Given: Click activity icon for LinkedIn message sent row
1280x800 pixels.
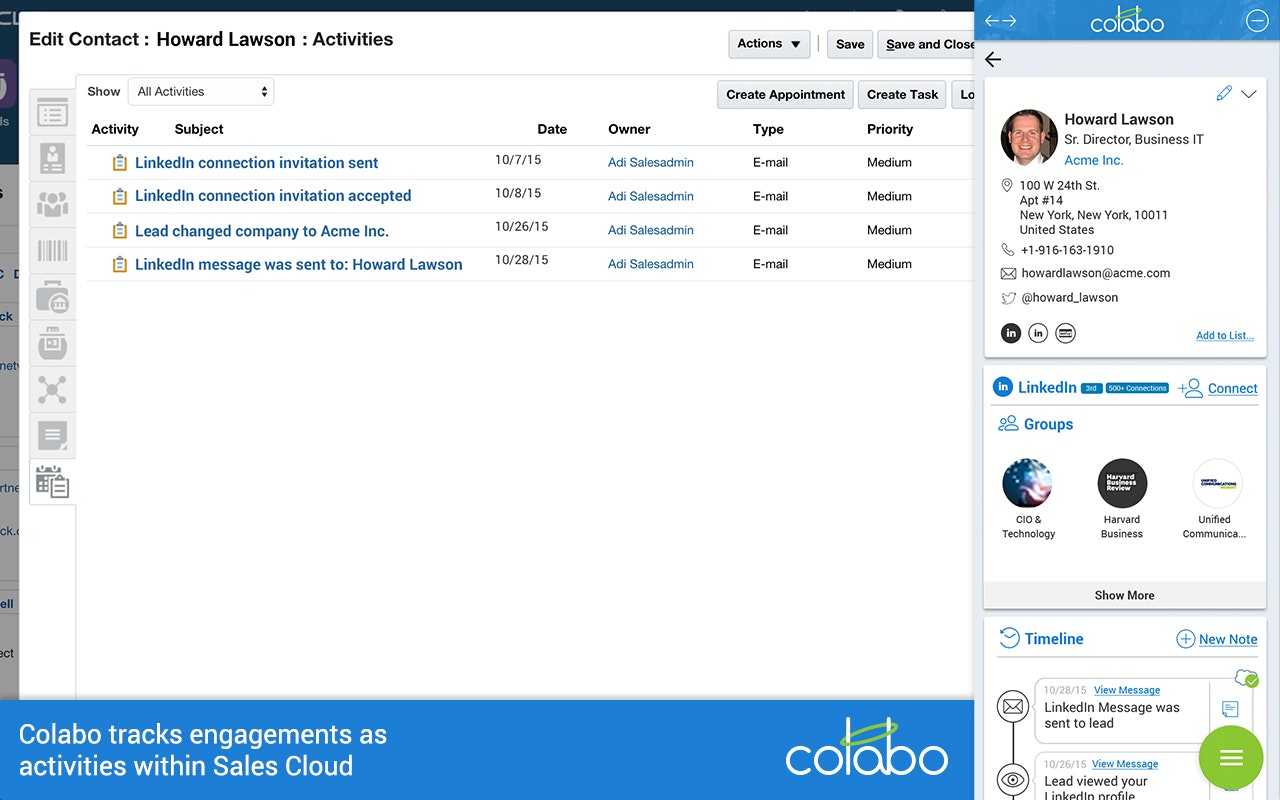Looking at the screenshot, I should [120, 265].
